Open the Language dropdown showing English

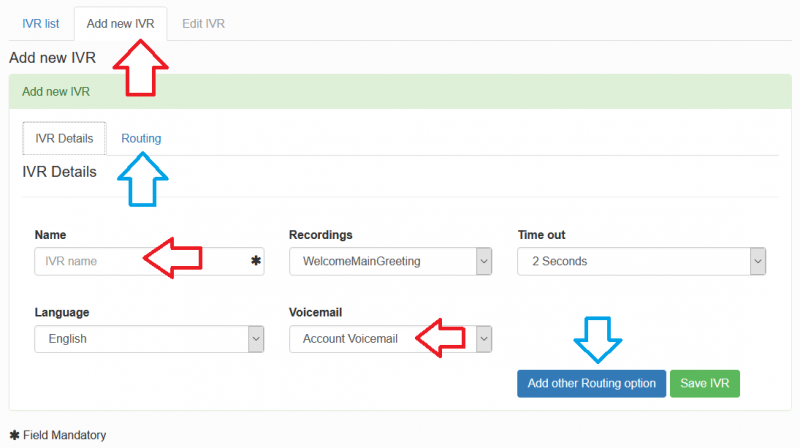[x=149, y=339]
